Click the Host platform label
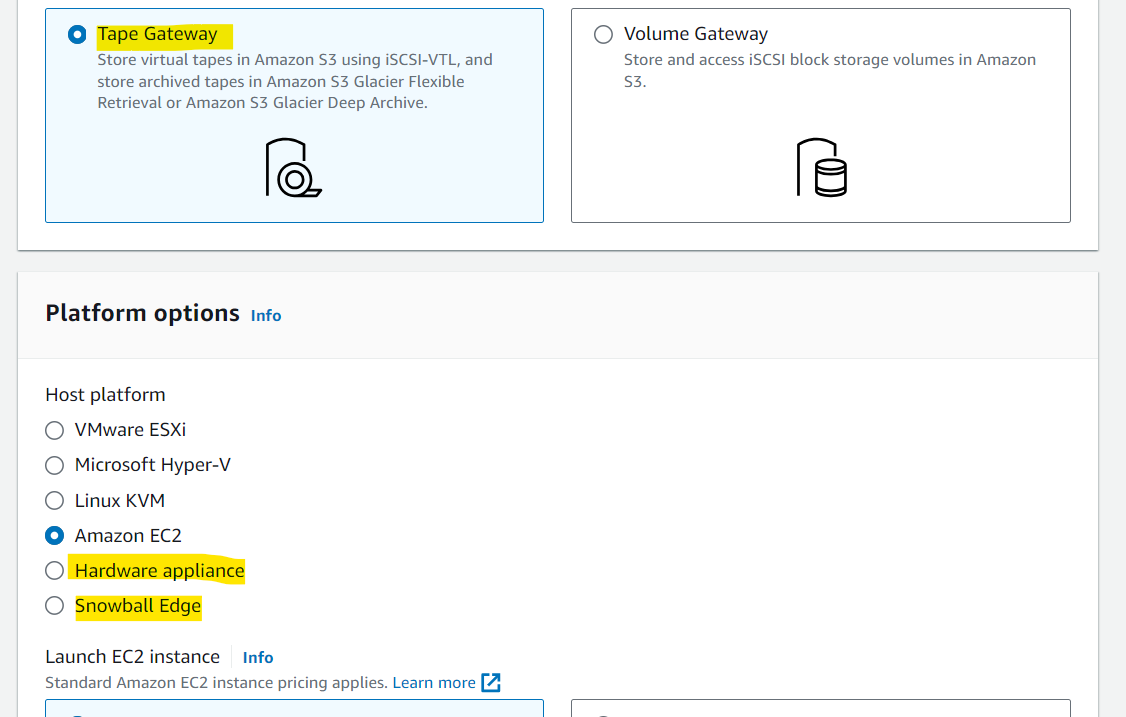 (x=105, y=395)
